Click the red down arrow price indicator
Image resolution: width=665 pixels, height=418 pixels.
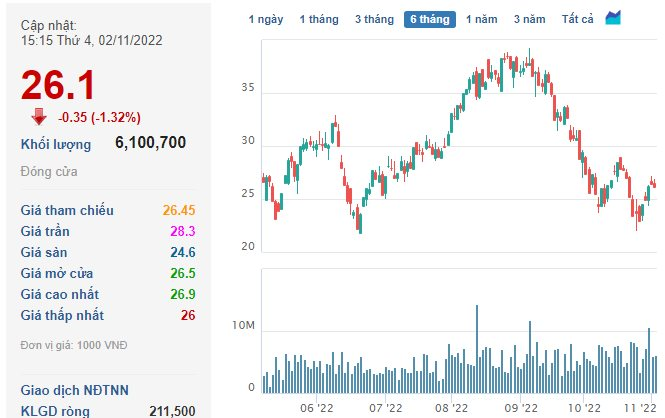pos(39,116)
